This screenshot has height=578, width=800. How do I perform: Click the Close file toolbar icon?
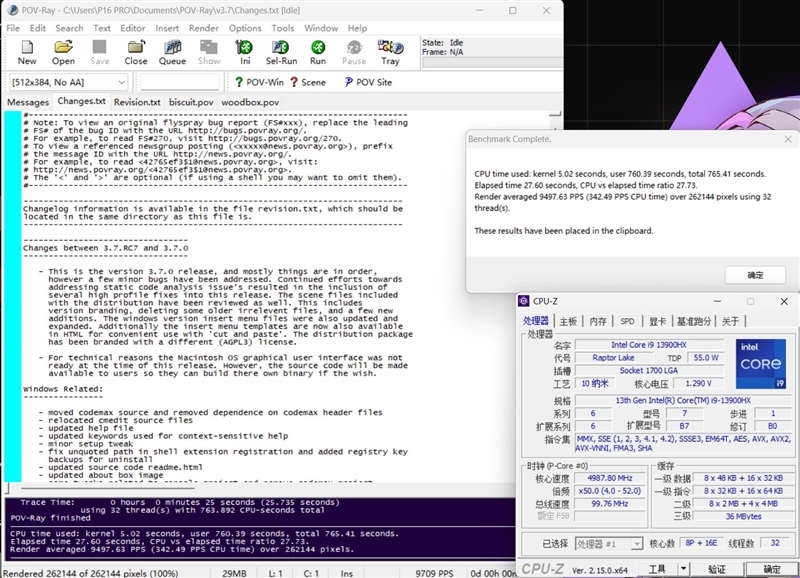pos(136,52)
